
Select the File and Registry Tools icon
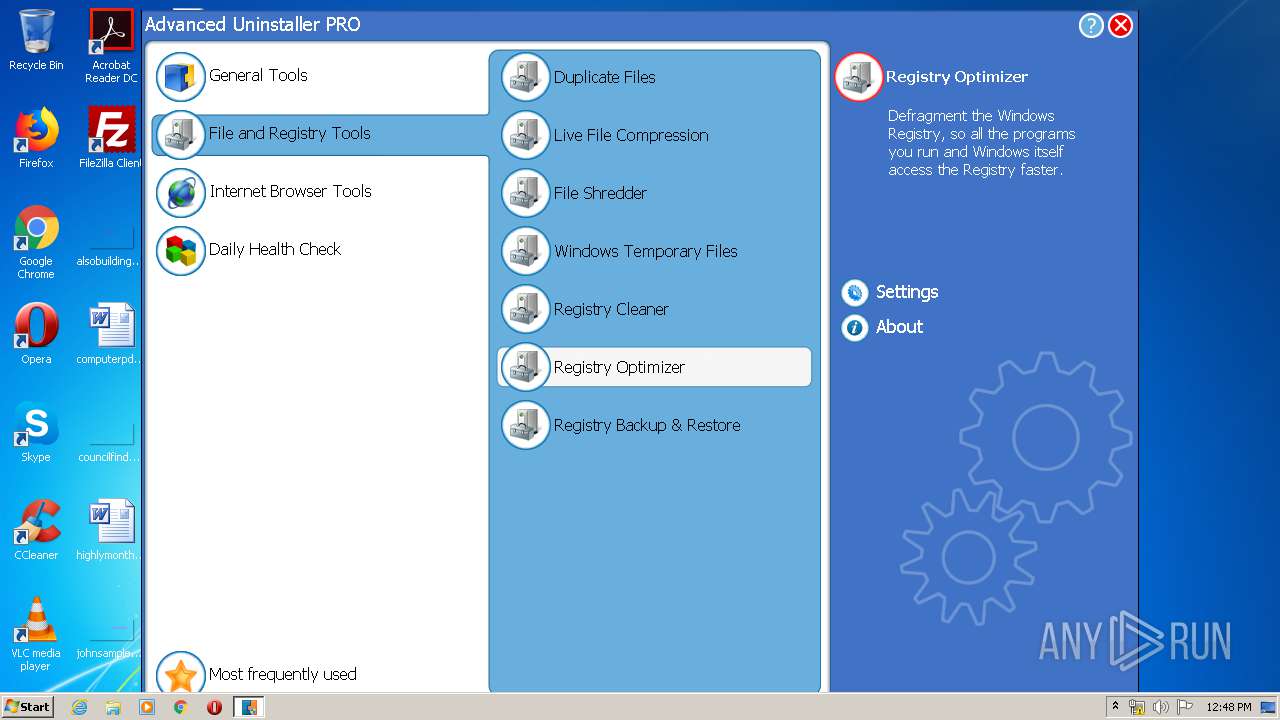click(181, 135)
